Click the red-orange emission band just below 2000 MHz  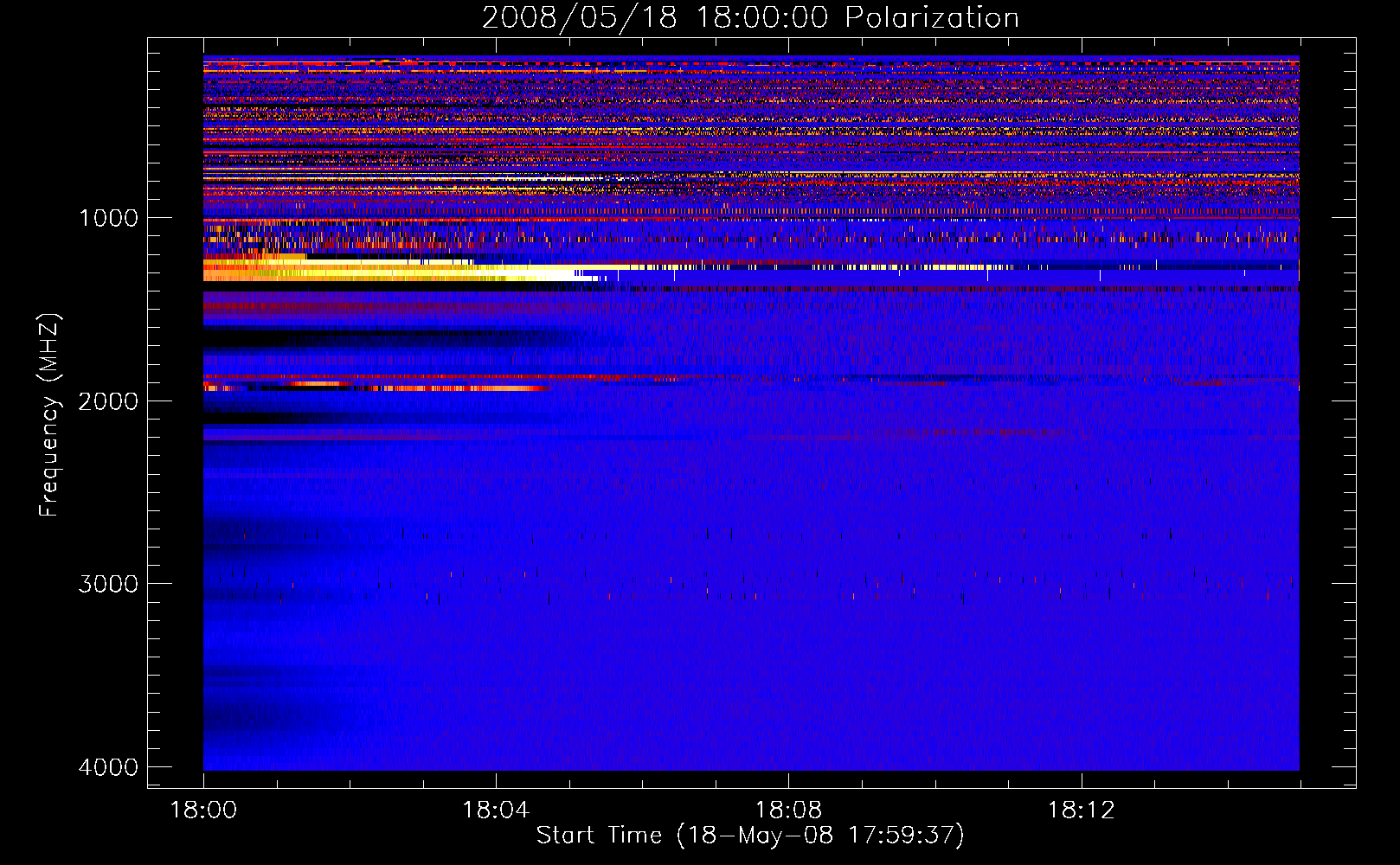click(x=376, y=387)
